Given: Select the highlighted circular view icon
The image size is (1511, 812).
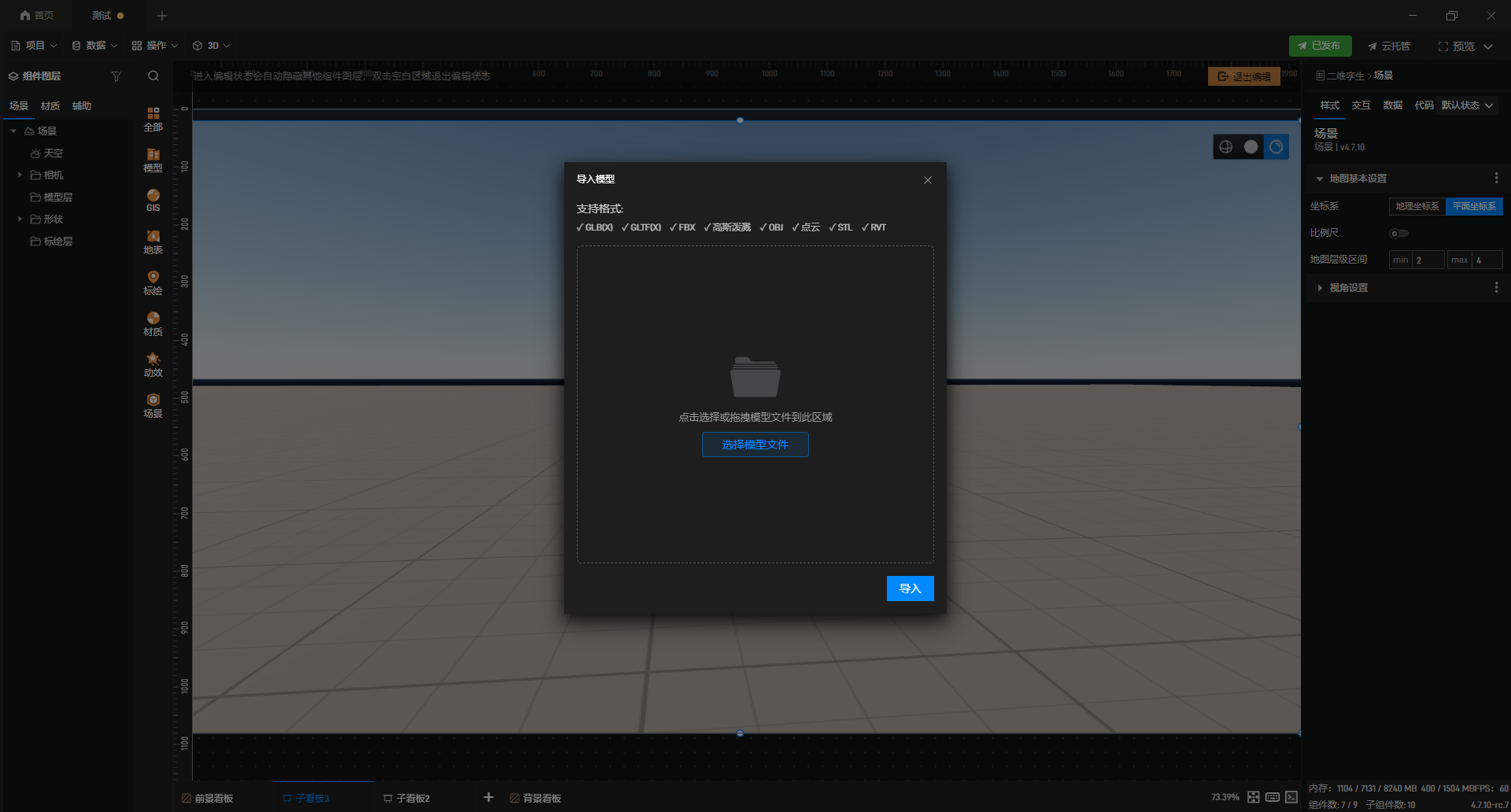Looking at the screenshot, I should click(1276, 146).
